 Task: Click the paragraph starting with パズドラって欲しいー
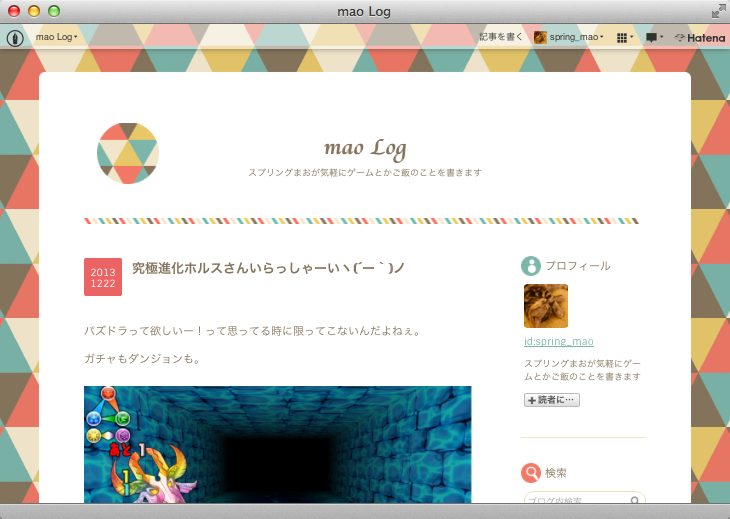[252, 331]
